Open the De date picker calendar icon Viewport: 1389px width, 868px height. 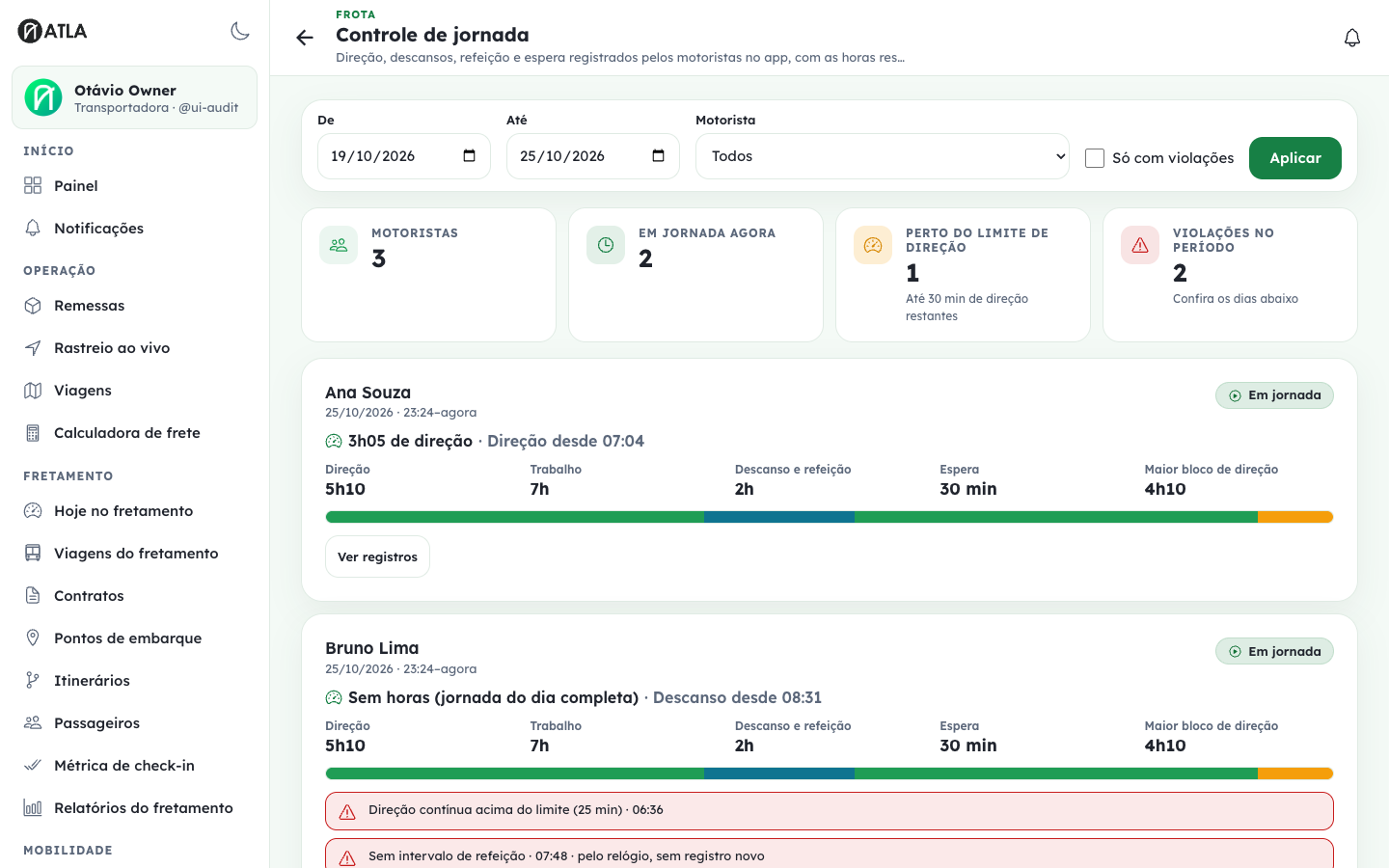click(x=470, y=156)
